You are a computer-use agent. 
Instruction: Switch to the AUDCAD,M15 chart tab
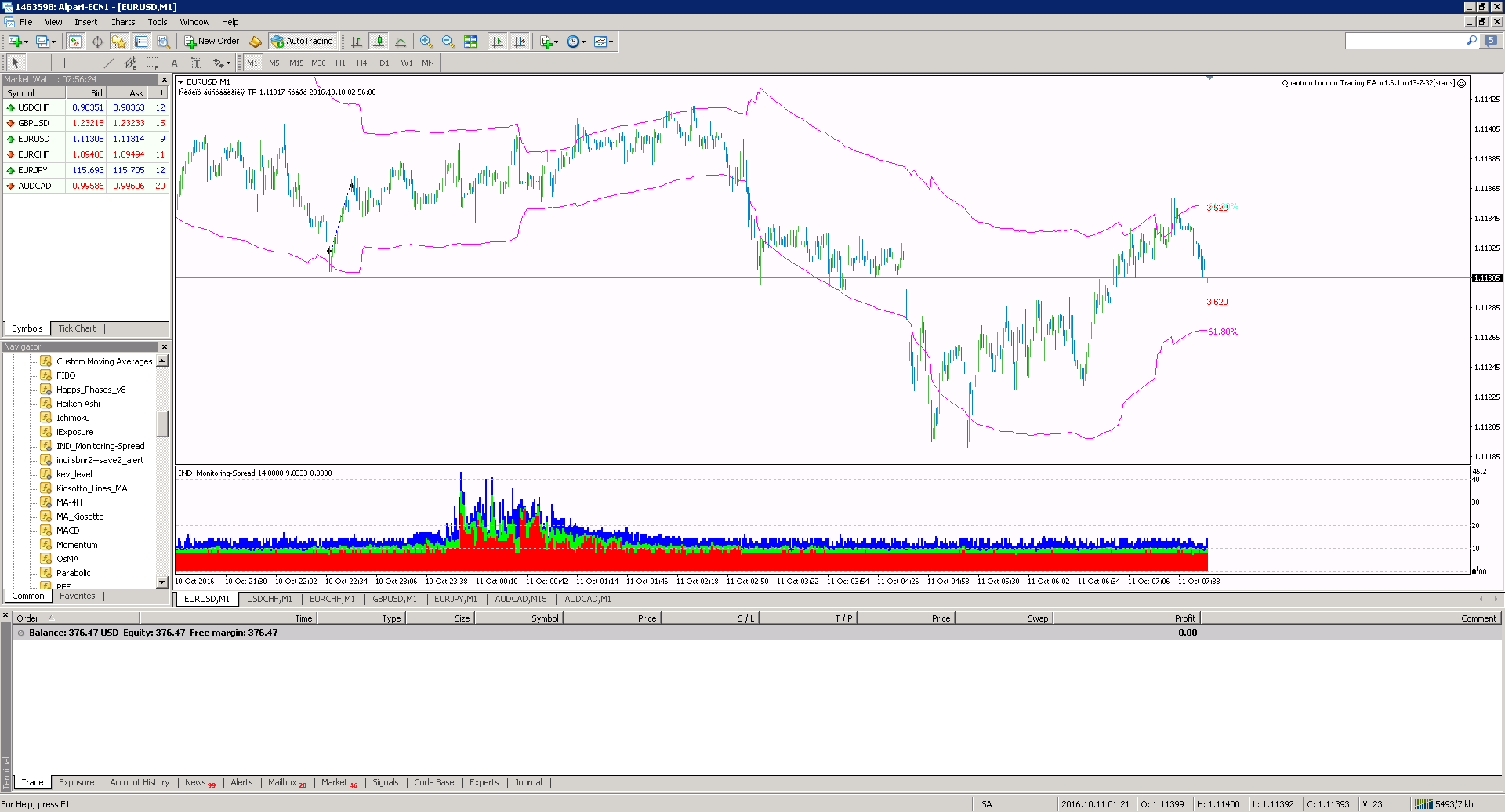pyautogui.click(x=520, y=599)
